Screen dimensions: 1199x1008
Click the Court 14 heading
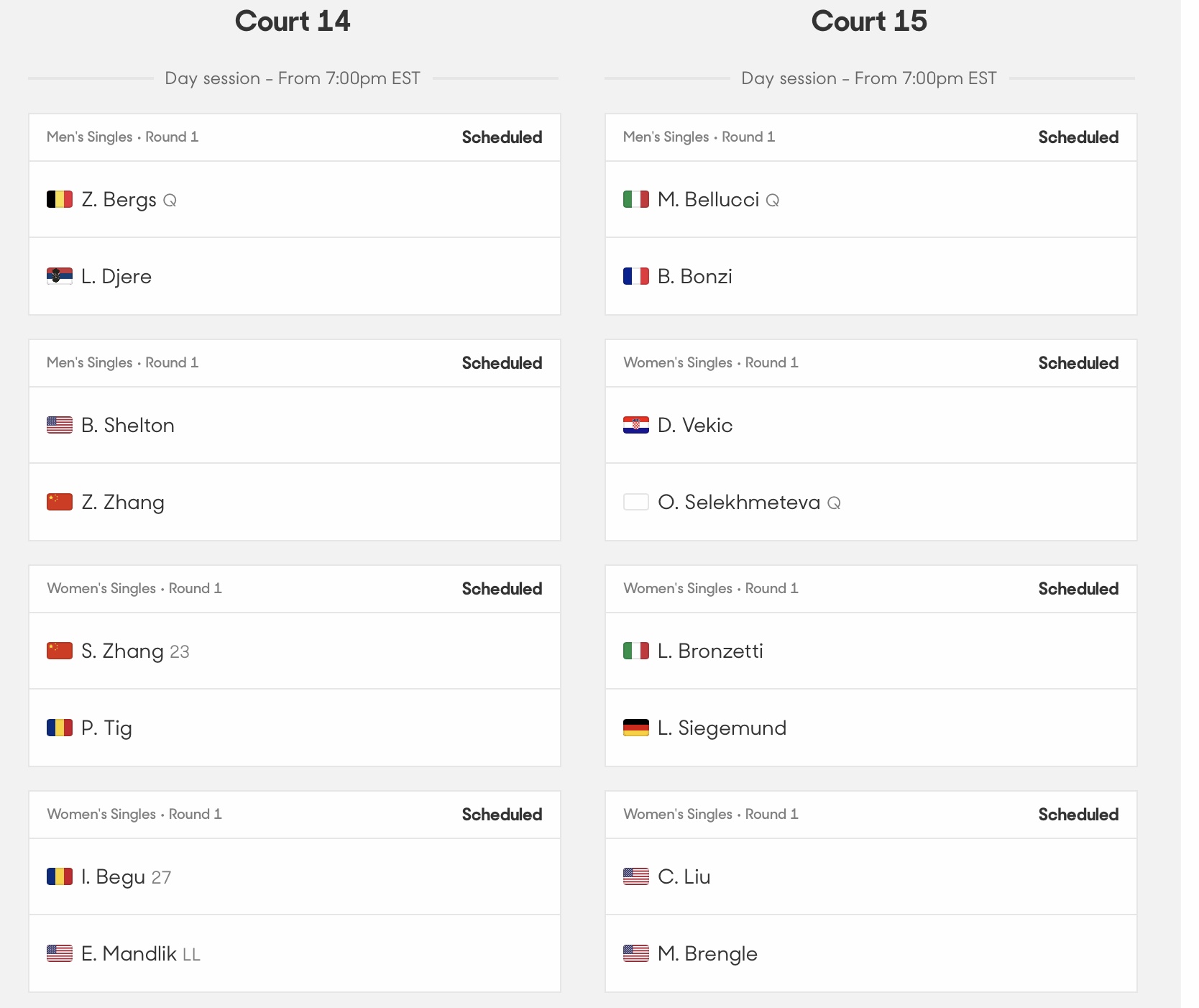click(293, 21)
